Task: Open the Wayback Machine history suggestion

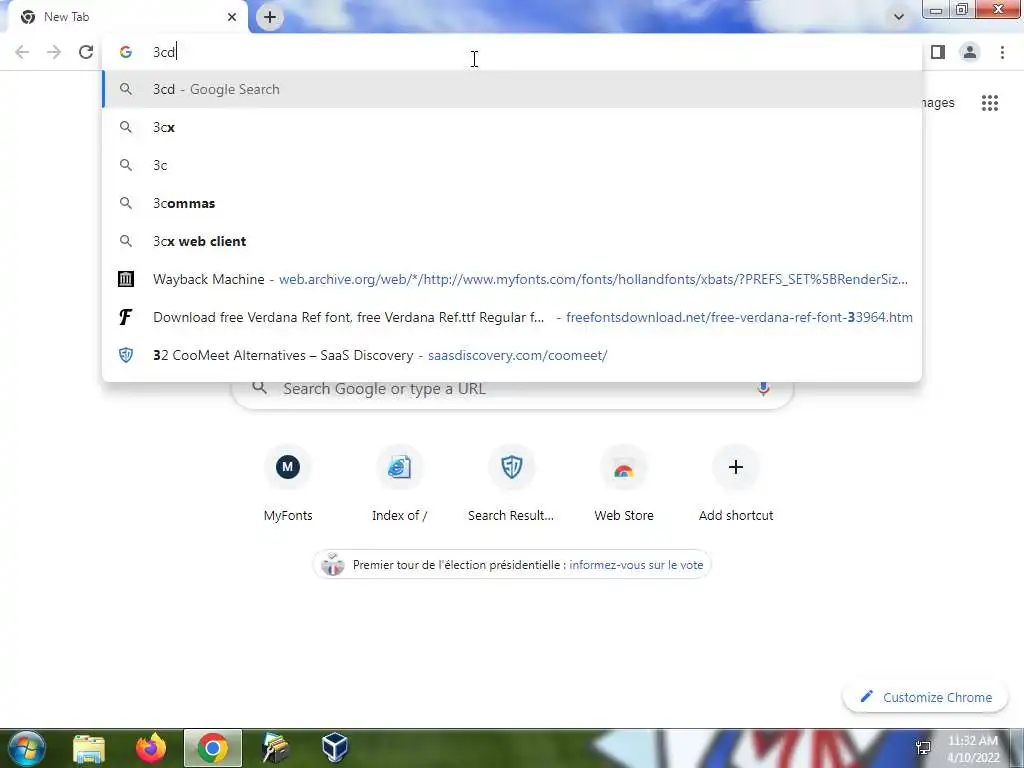Action: pyautogui.click(x=512, y=279)
